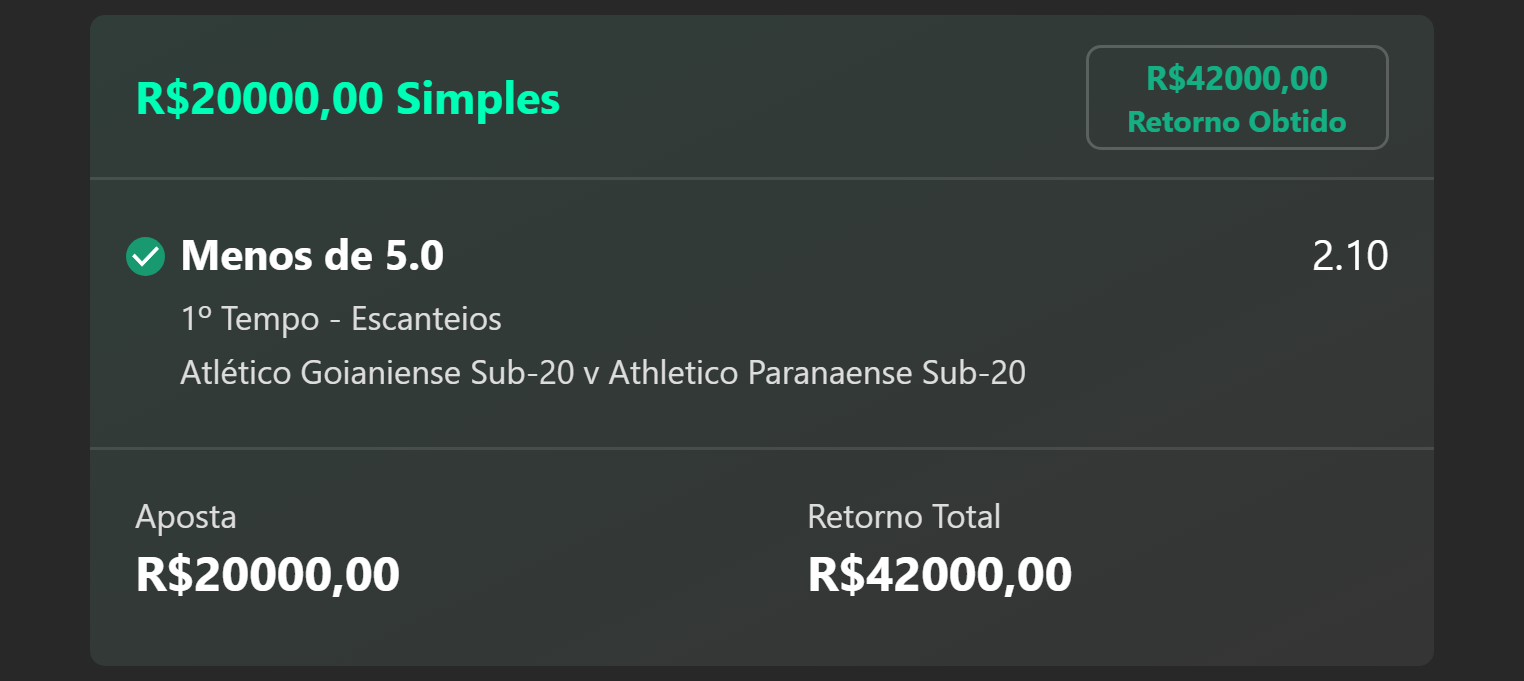Open the Atlético Goianiense Sub-20 team name
Image resolution: width=1524 pixels, height=681 pixels.
tap(377, 373)
